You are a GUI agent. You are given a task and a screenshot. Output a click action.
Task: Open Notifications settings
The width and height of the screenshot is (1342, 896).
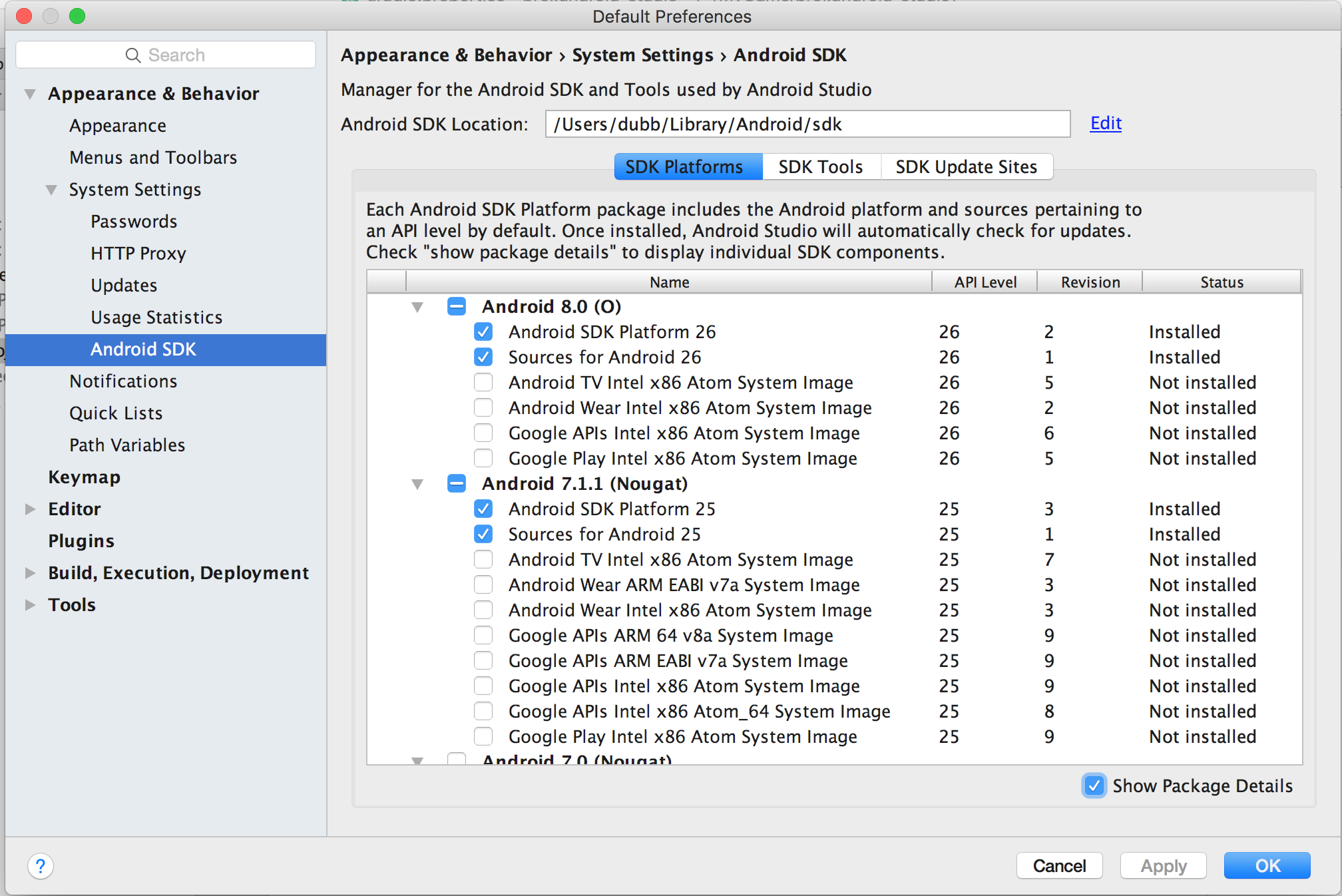pos(123,381)
